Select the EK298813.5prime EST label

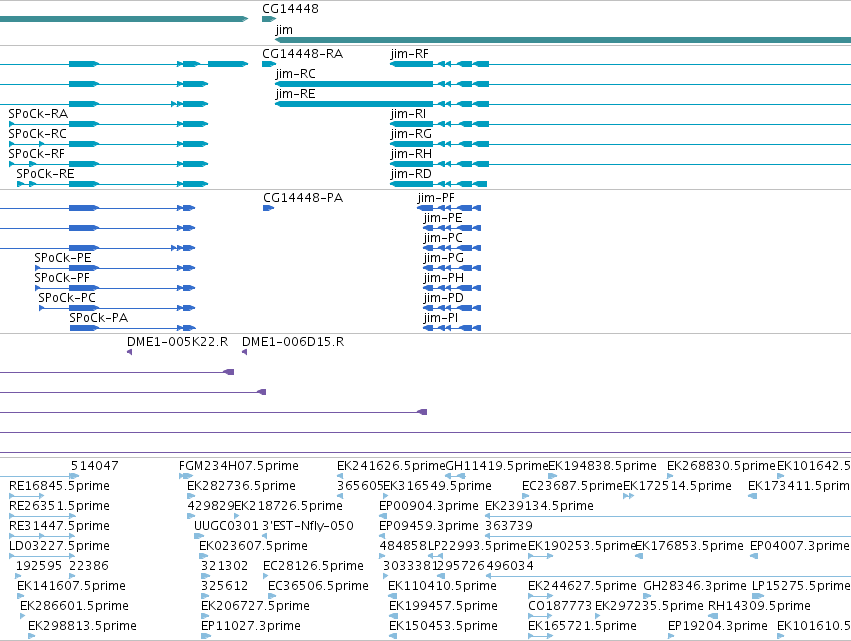[x=82, y=627]
